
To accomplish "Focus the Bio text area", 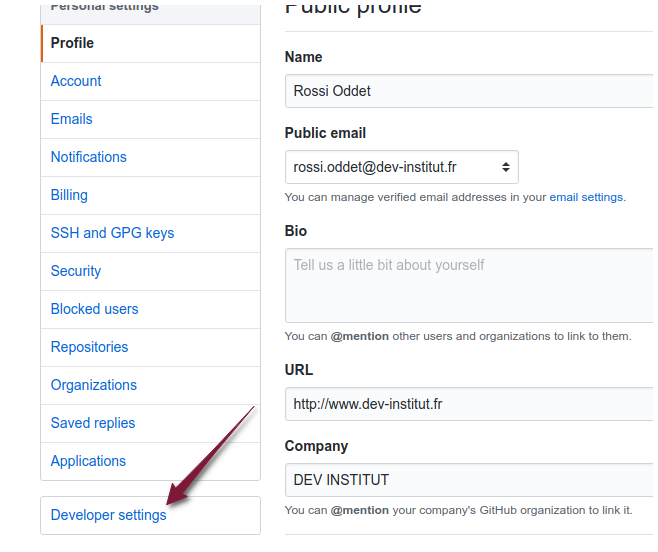I will [x=470, y=285].
